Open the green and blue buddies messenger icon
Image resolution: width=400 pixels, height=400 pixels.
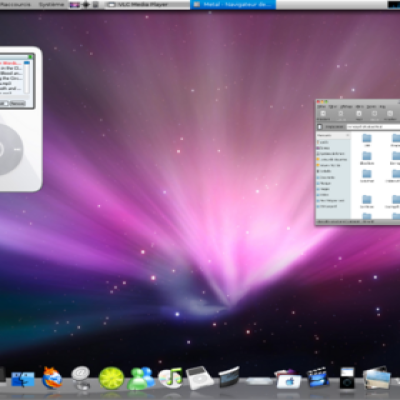[x=141, y=378]
